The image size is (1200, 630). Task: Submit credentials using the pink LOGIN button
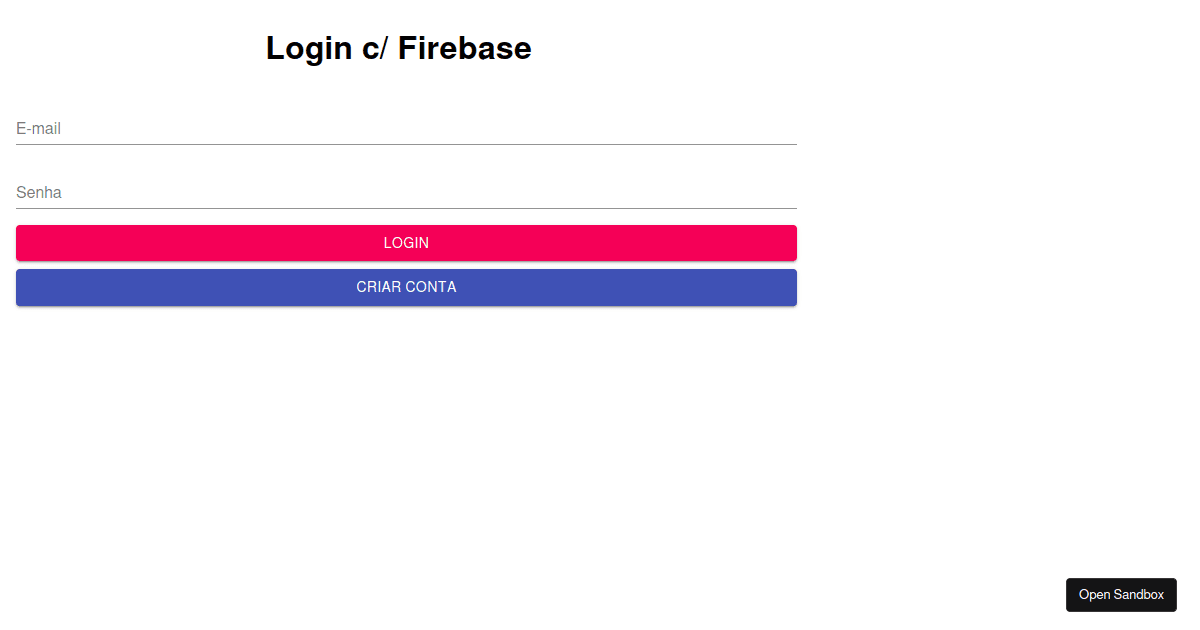406,242
